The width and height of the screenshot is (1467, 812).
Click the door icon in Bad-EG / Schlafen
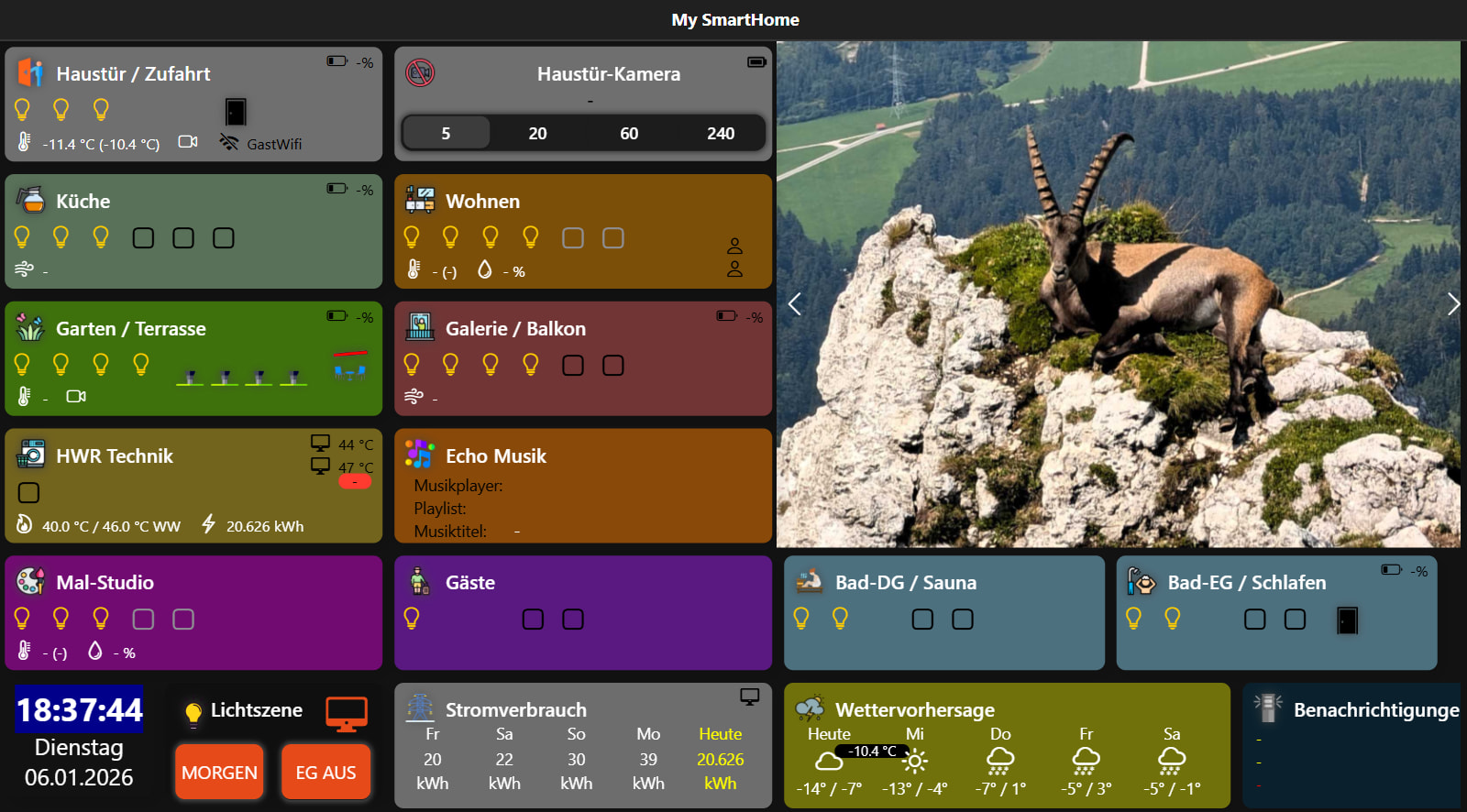pos(1347,620)
